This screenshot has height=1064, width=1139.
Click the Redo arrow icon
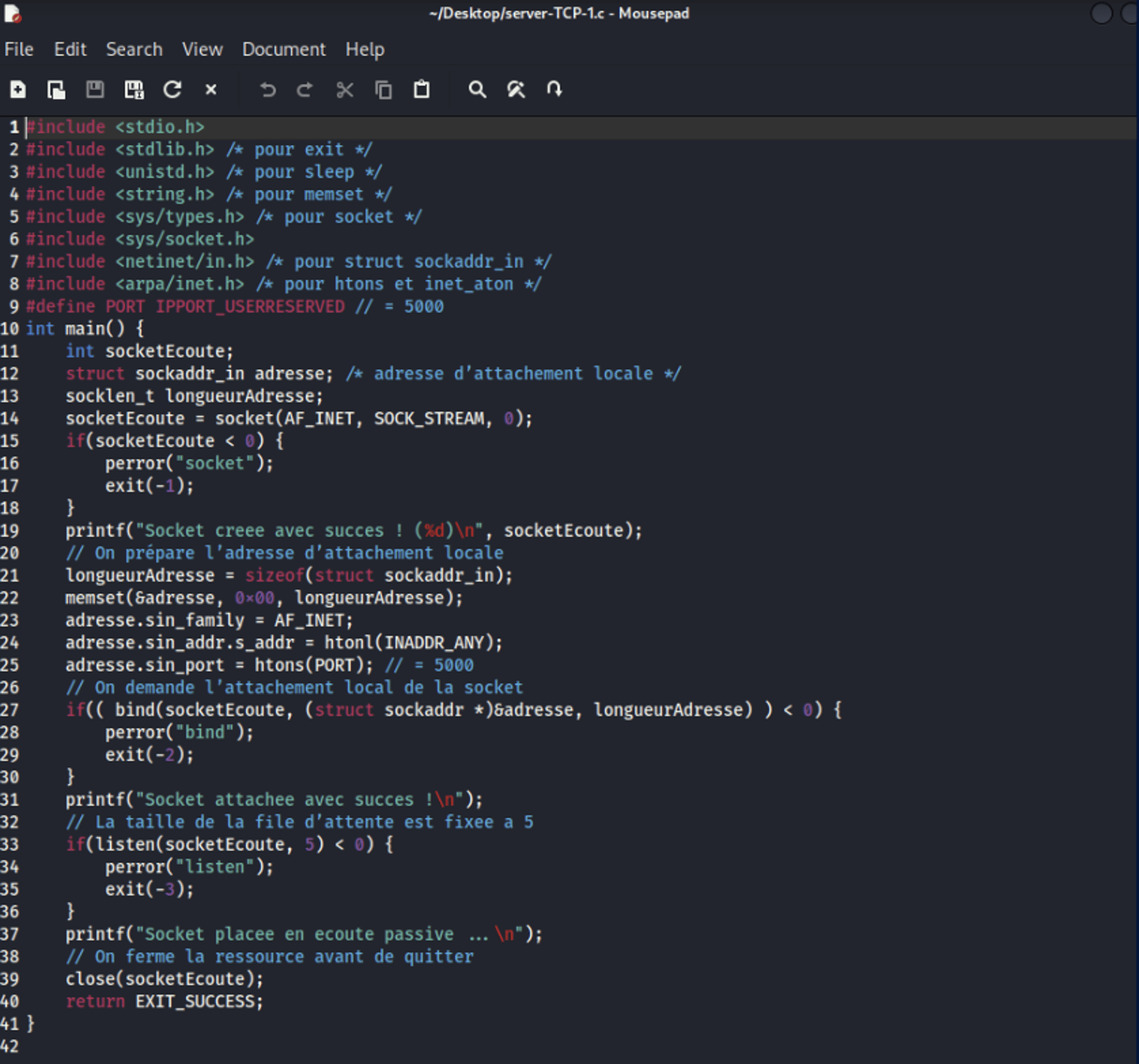tap(305, 90)
